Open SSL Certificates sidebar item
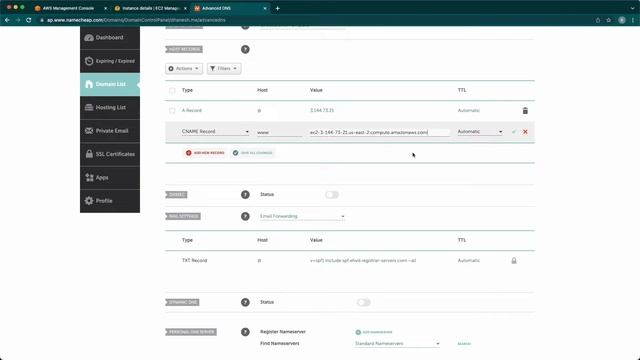 point(110,154)
